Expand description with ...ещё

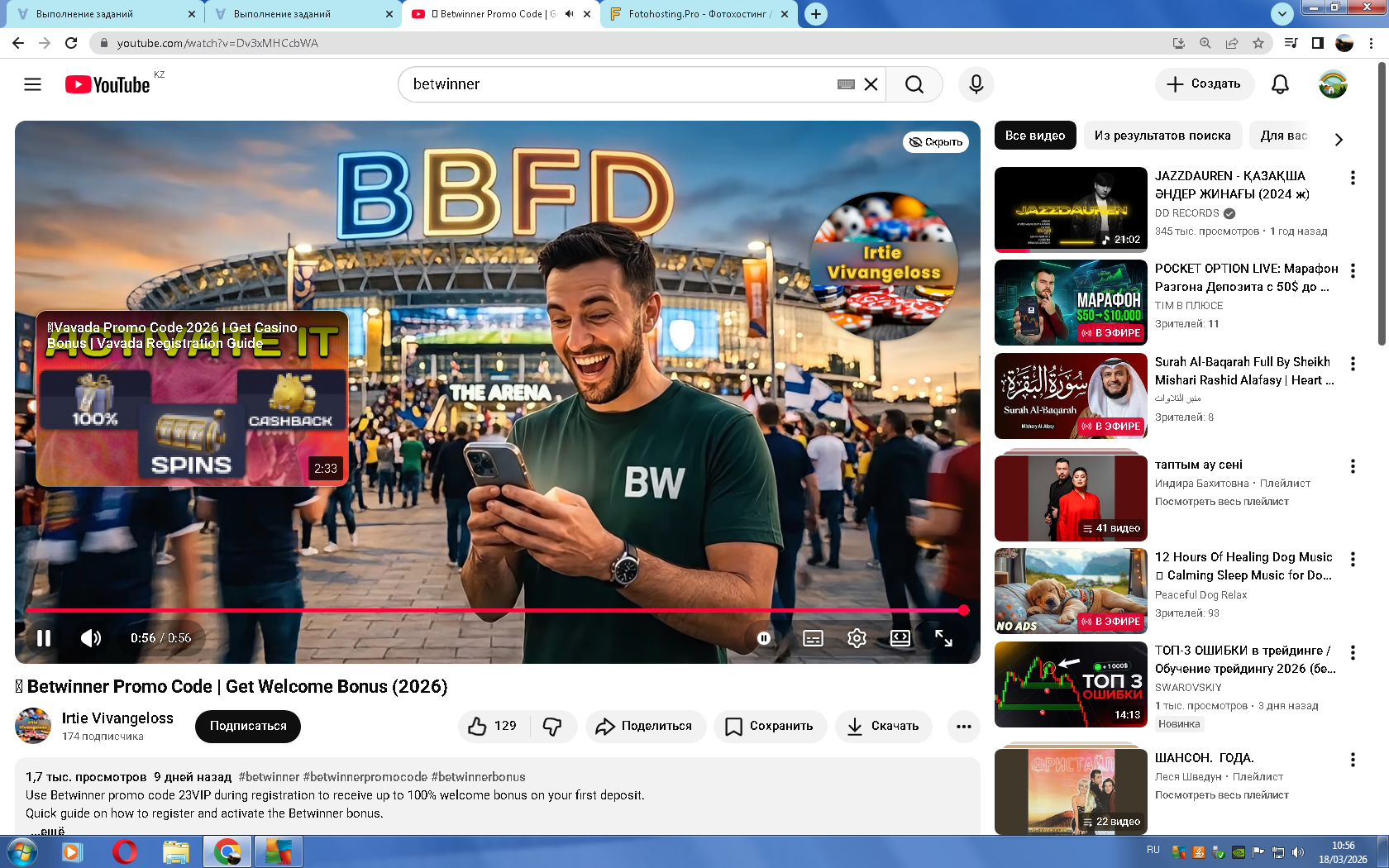coord(47,830)
